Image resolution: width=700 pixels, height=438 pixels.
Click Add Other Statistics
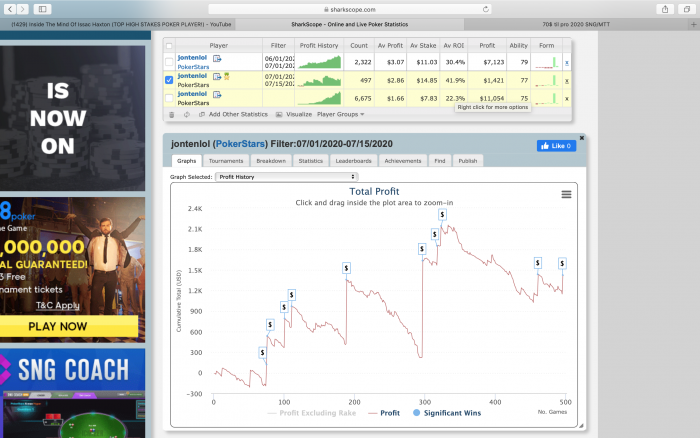233,114
